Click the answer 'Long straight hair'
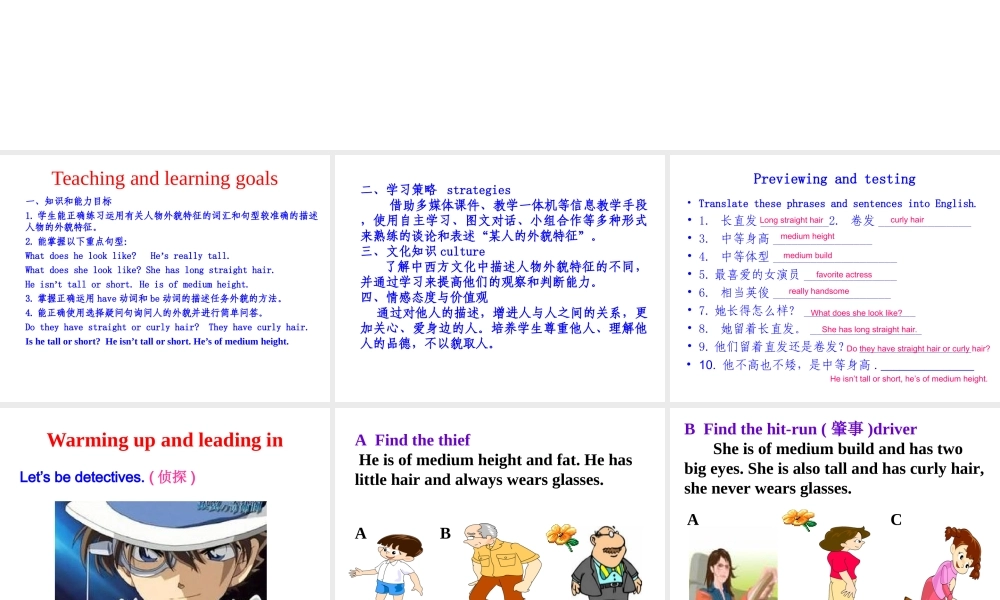Screen dimensions: 1000x600 [x=791, y=220]
